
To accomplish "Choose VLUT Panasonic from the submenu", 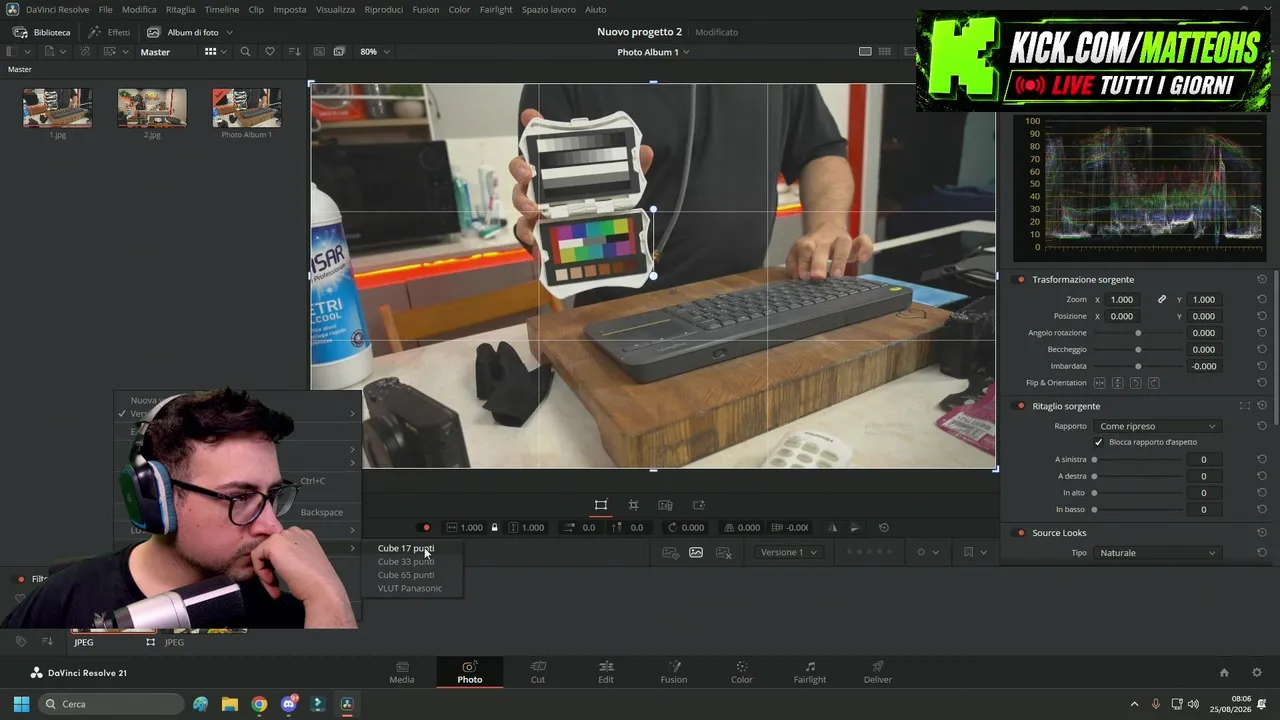I will 410,588.
